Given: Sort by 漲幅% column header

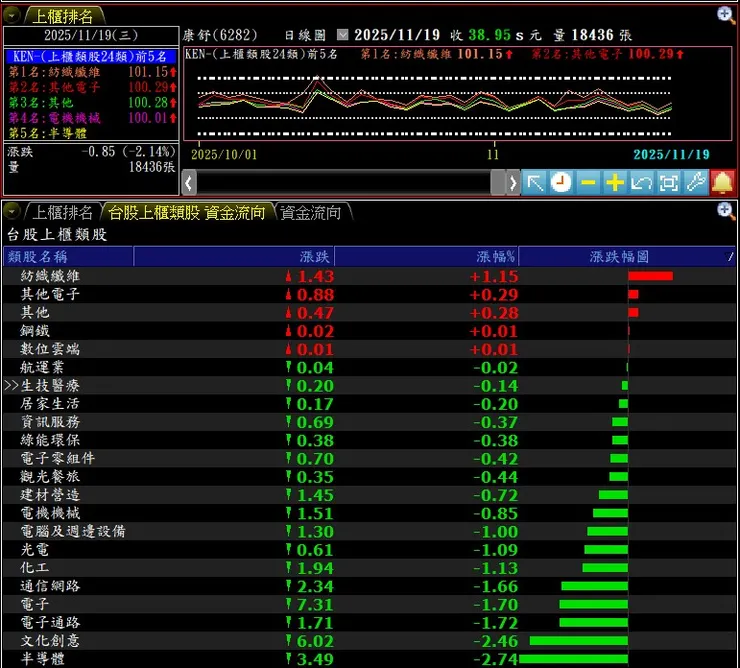Looking at the screenshot, I should 426,256.
